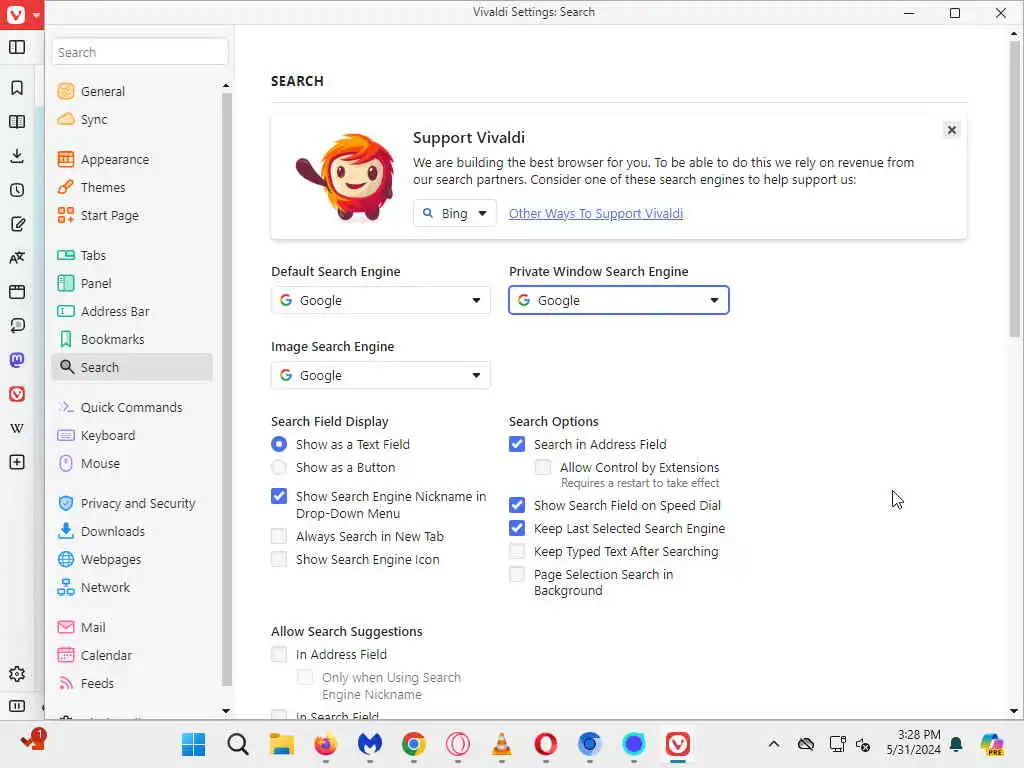Screen dimensions: 1024x768
Task: Enable suggestions In Address Field
Action: (x=279, y=654)
